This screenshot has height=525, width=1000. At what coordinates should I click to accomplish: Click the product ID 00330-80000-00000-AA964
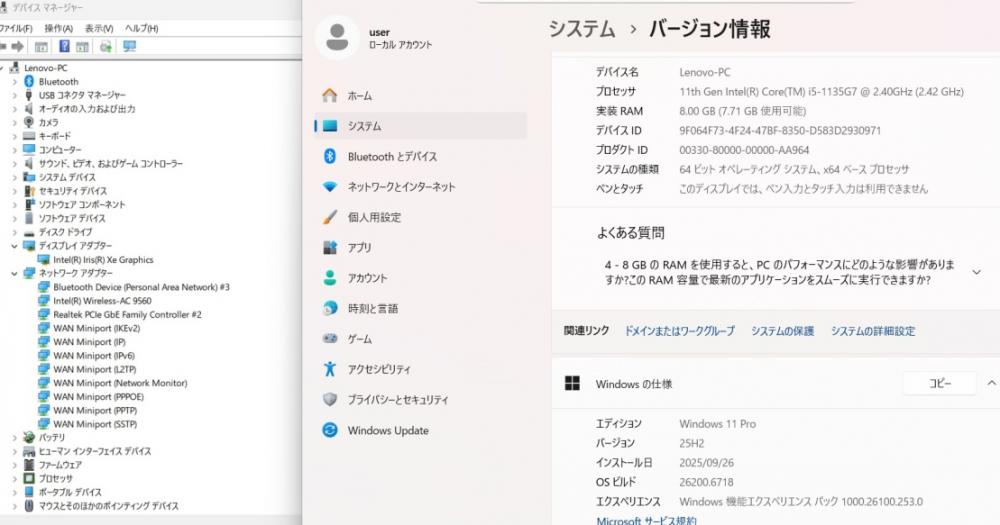pos(744,150)
